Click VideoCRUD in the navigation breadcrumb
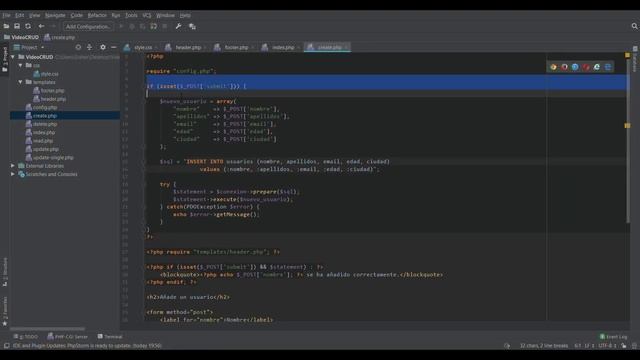The image size is (640, 360). pyautogui.click(x=21, y=37)
